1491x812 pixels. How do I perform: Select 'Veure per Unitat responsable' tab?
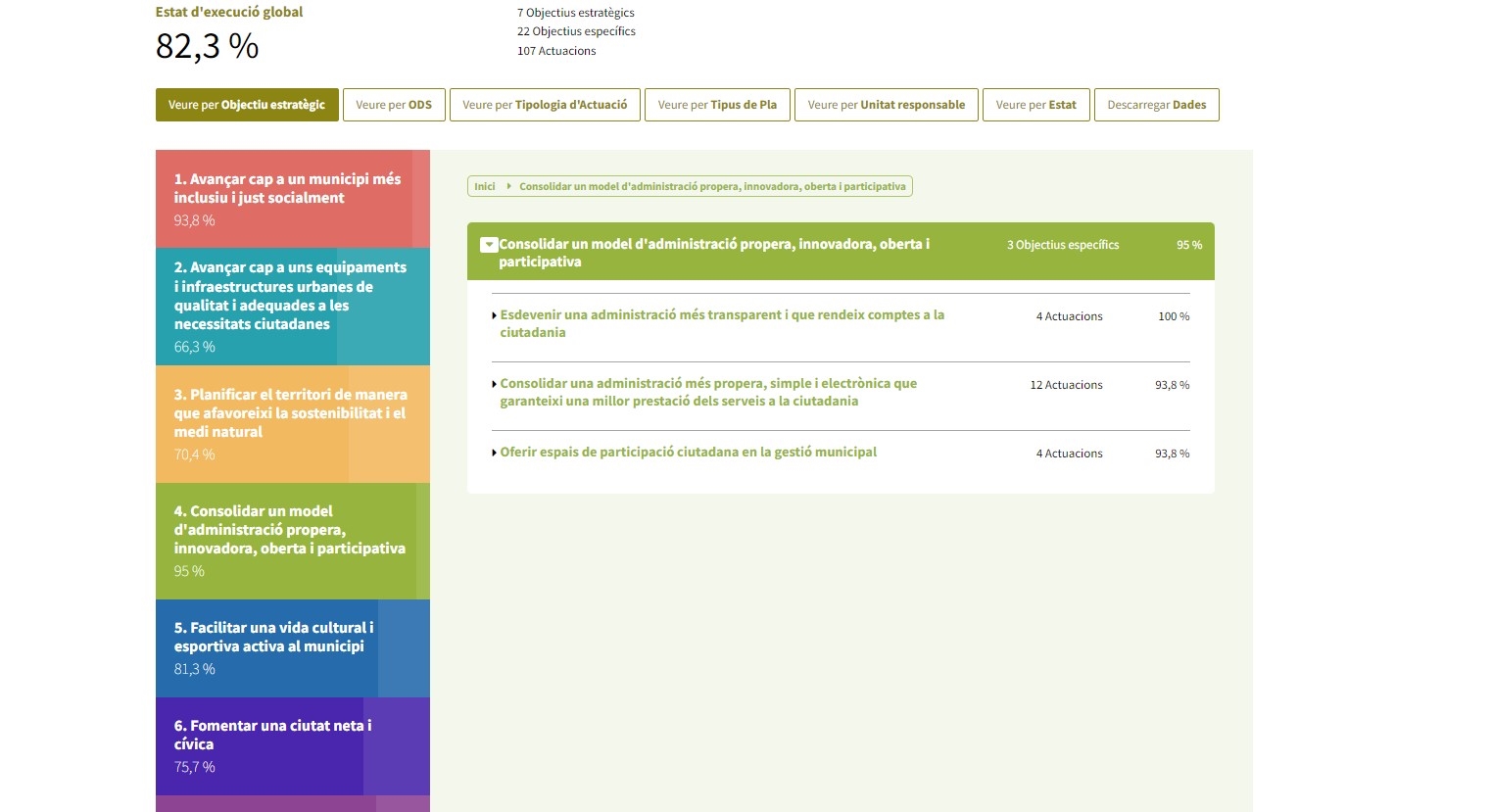pyautogui.click(x=886, y=105)
